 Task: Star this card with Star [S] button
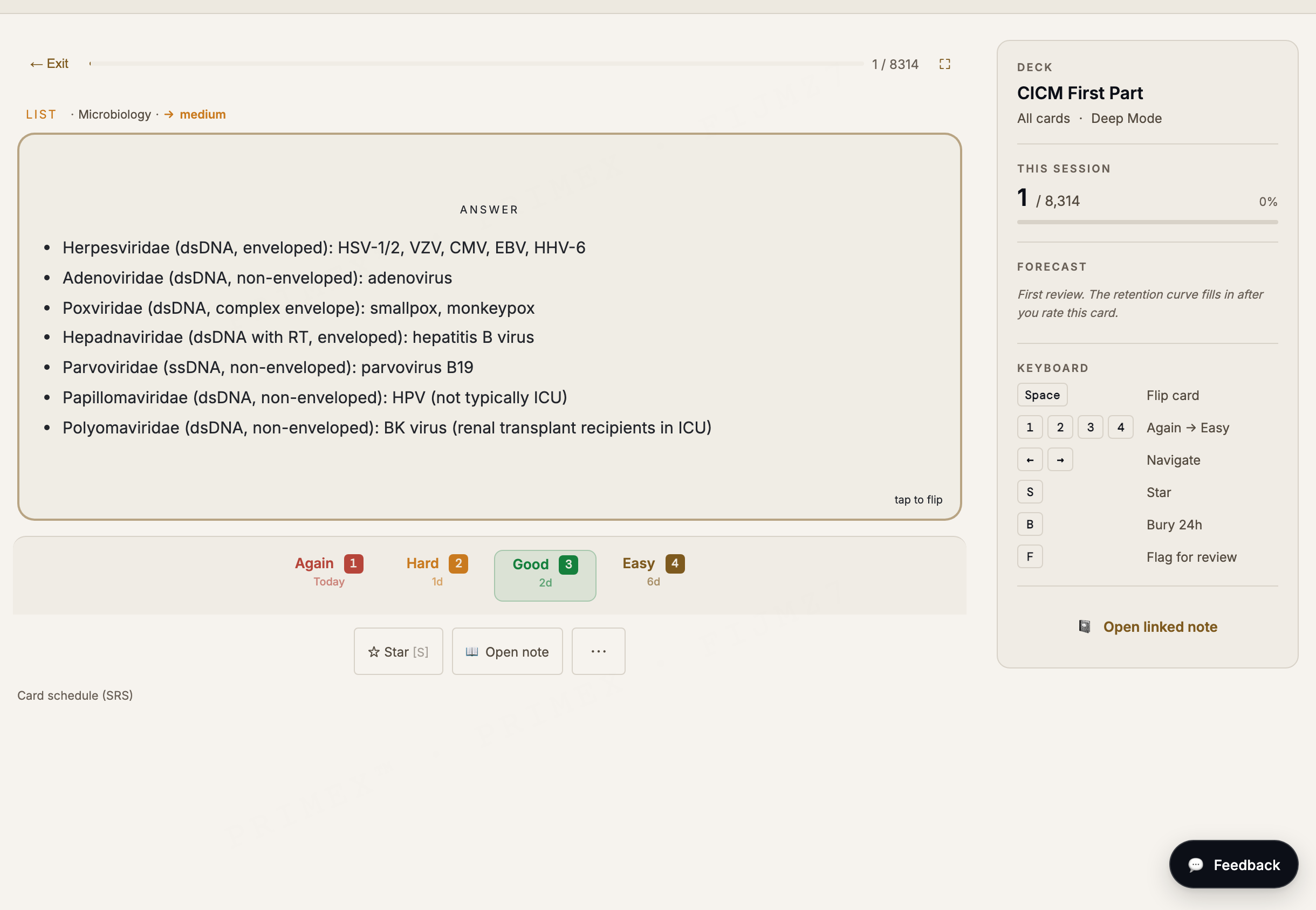coord(398,651)
